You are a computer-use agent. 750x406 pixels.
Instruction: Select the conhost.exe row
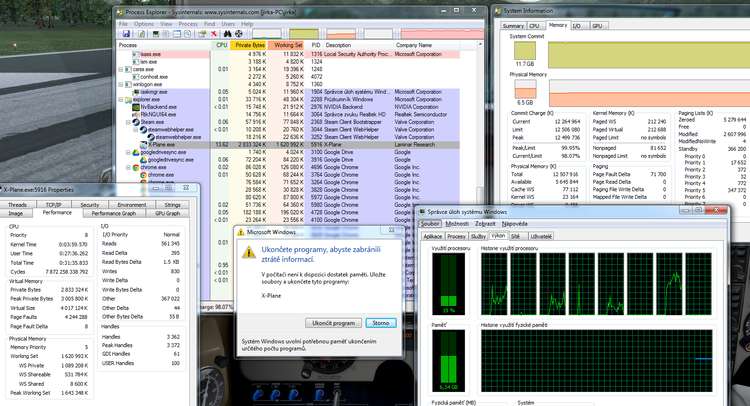[x=289, y=77]
